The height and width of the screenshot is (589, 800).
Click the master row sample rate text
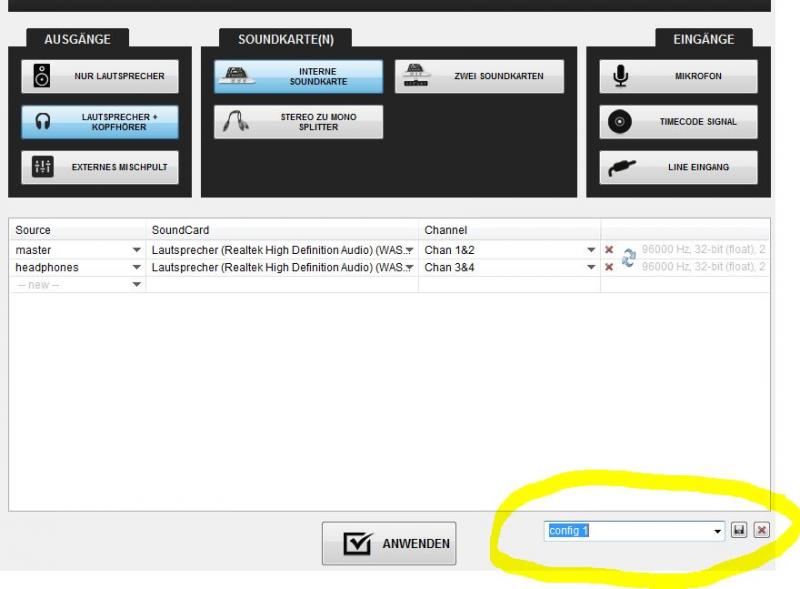(x=704, y=249)
